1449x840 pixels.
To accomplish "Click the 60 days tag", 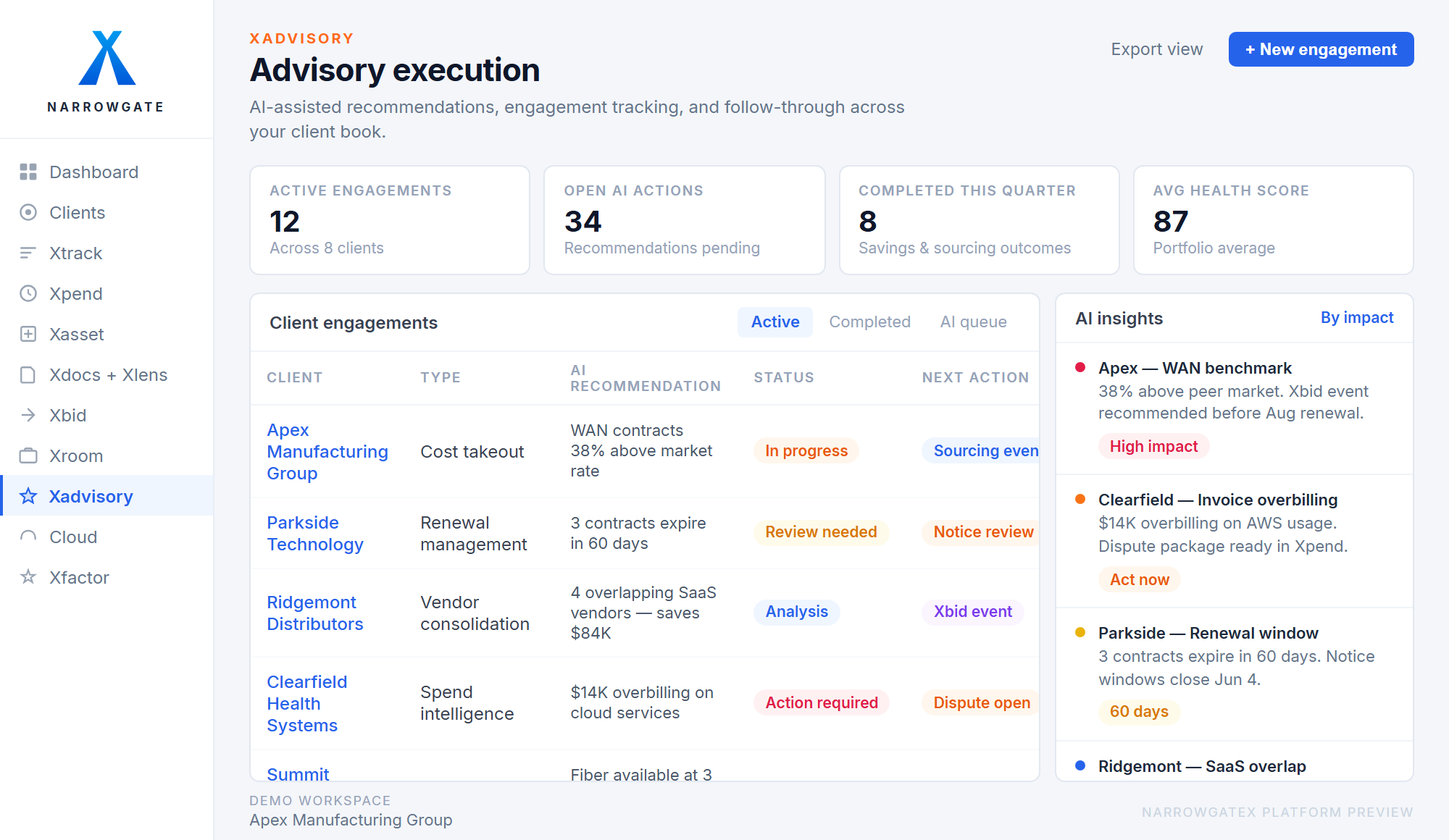I will [1139, 711].
